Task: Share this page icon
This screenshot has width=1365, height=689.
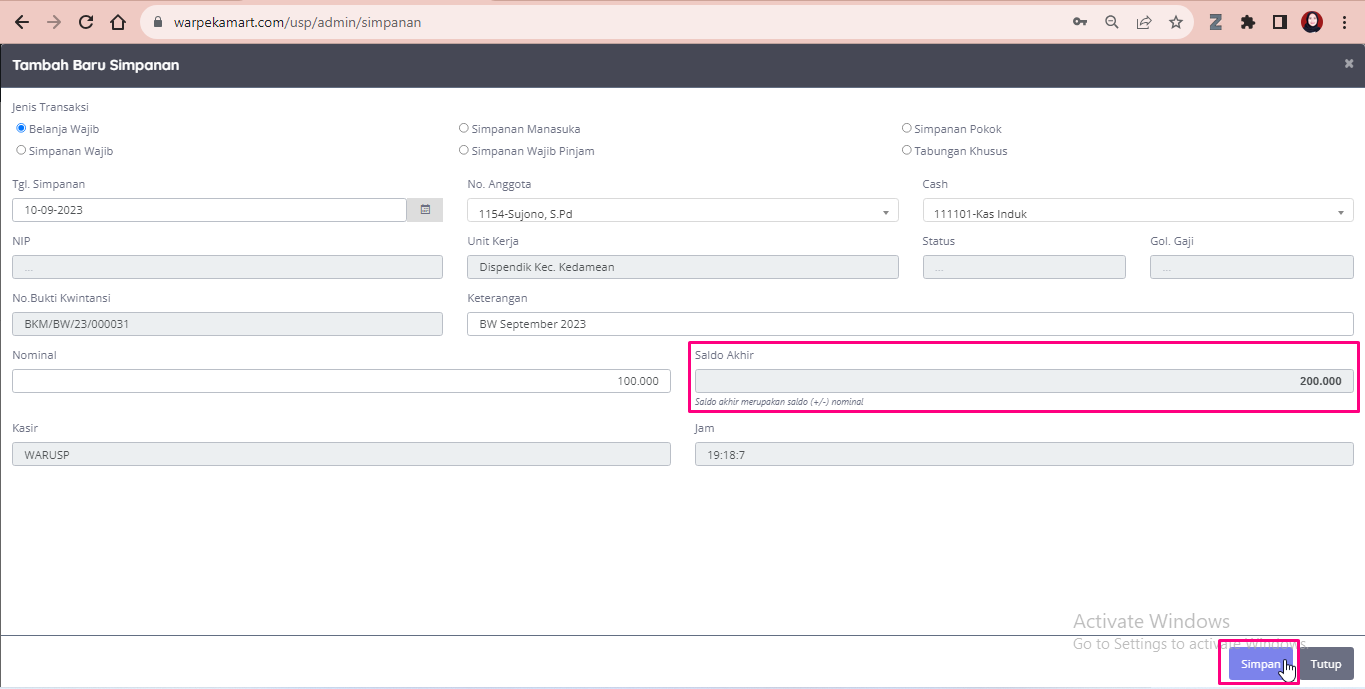Action: [x=1144, y=22]
